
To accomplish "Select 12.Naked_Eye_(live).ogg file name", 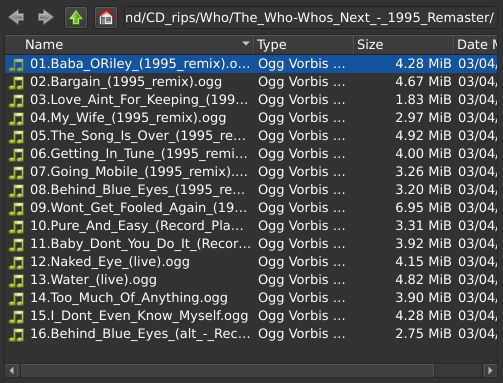I will coord(110,262).
